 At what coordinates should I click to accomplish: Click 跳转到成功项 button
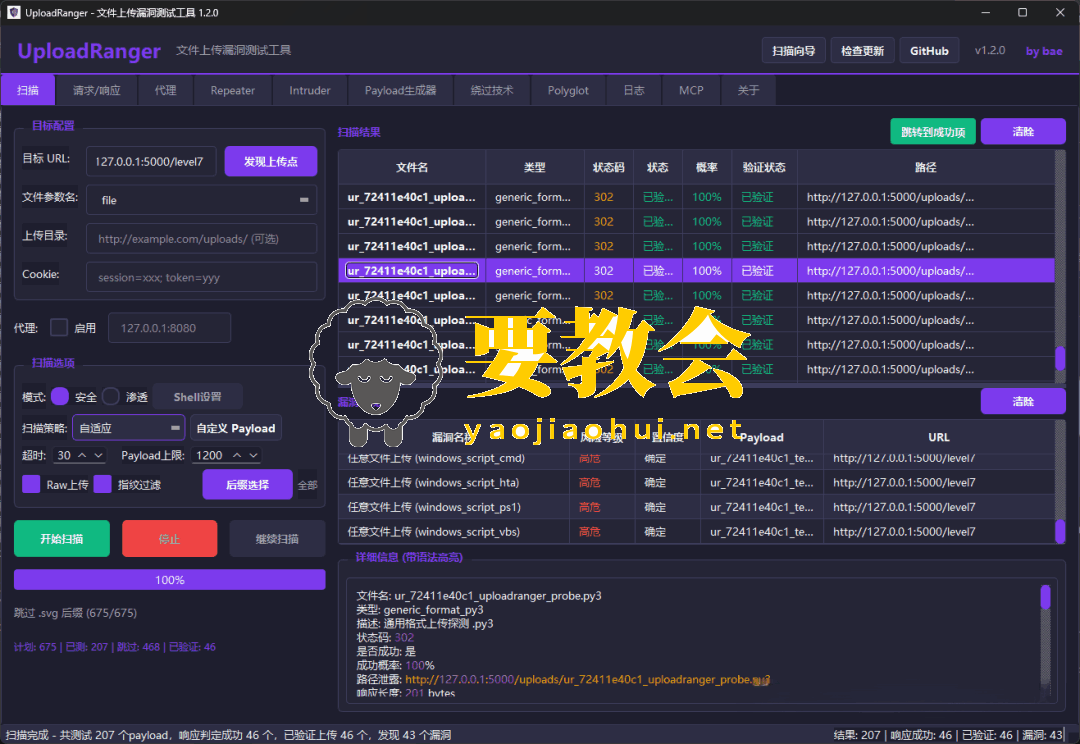[933, 132]
